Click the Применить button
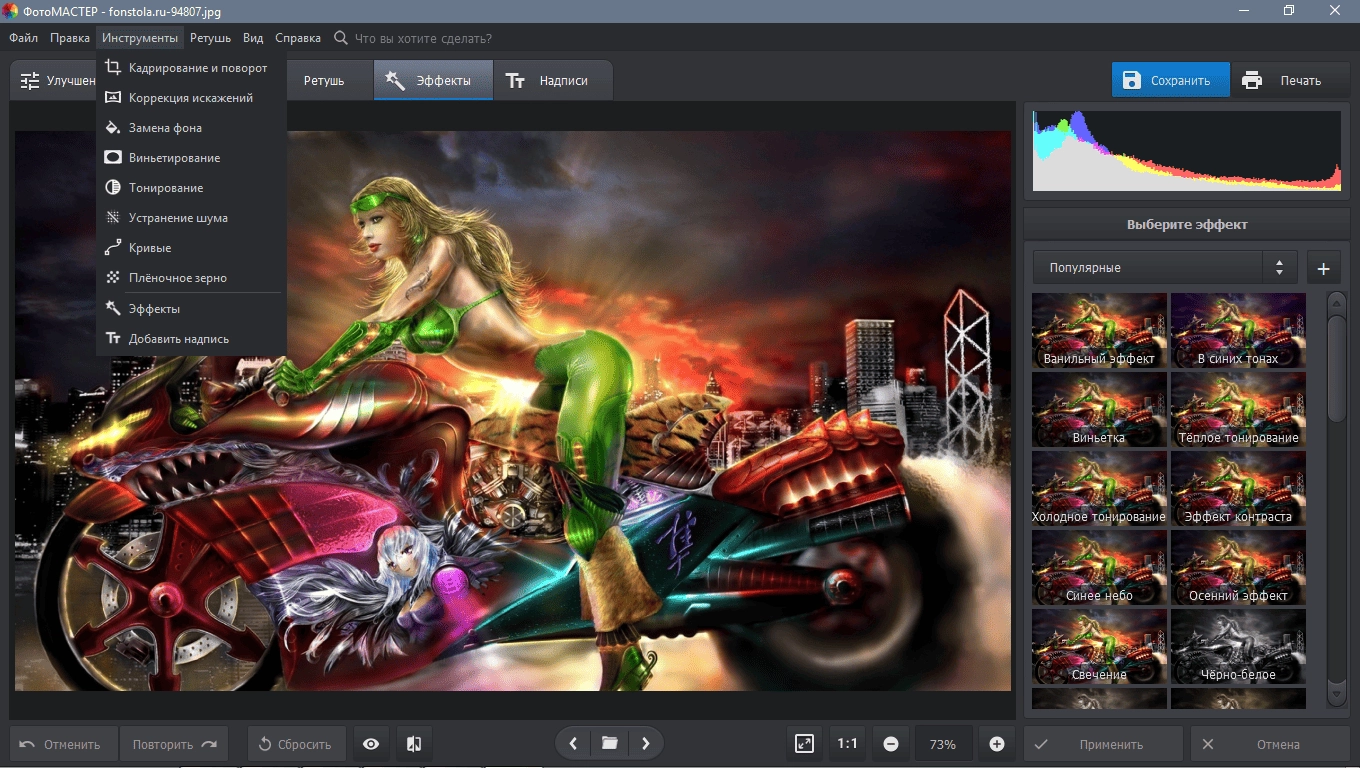 tap(1102, 744)
